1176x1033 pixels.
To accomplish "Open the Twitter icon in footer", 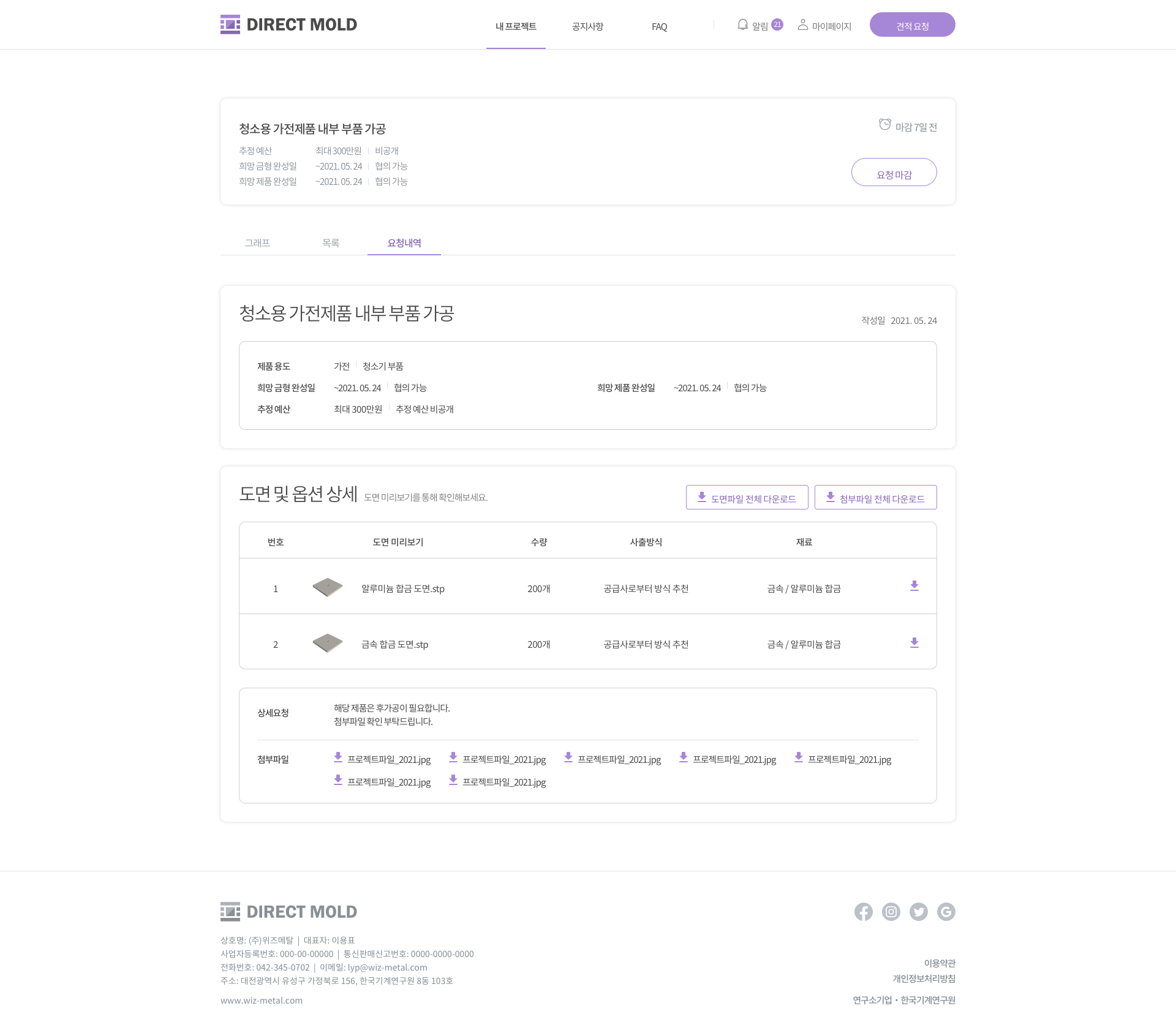I will coord(918,912).
